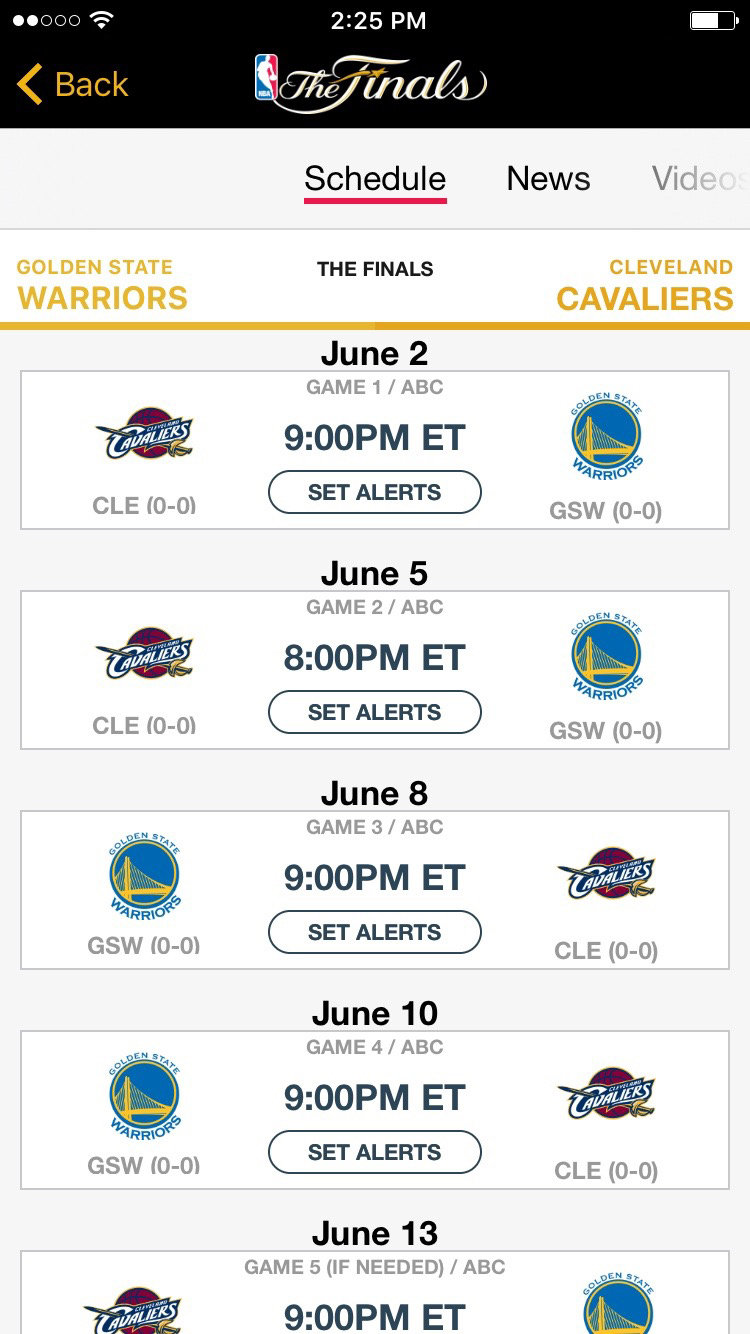Tap the NBA The Finals logo
Image resolution: width=750 pixels, height=1334 pixels.
pyautogui.click(x=371, y=82)
